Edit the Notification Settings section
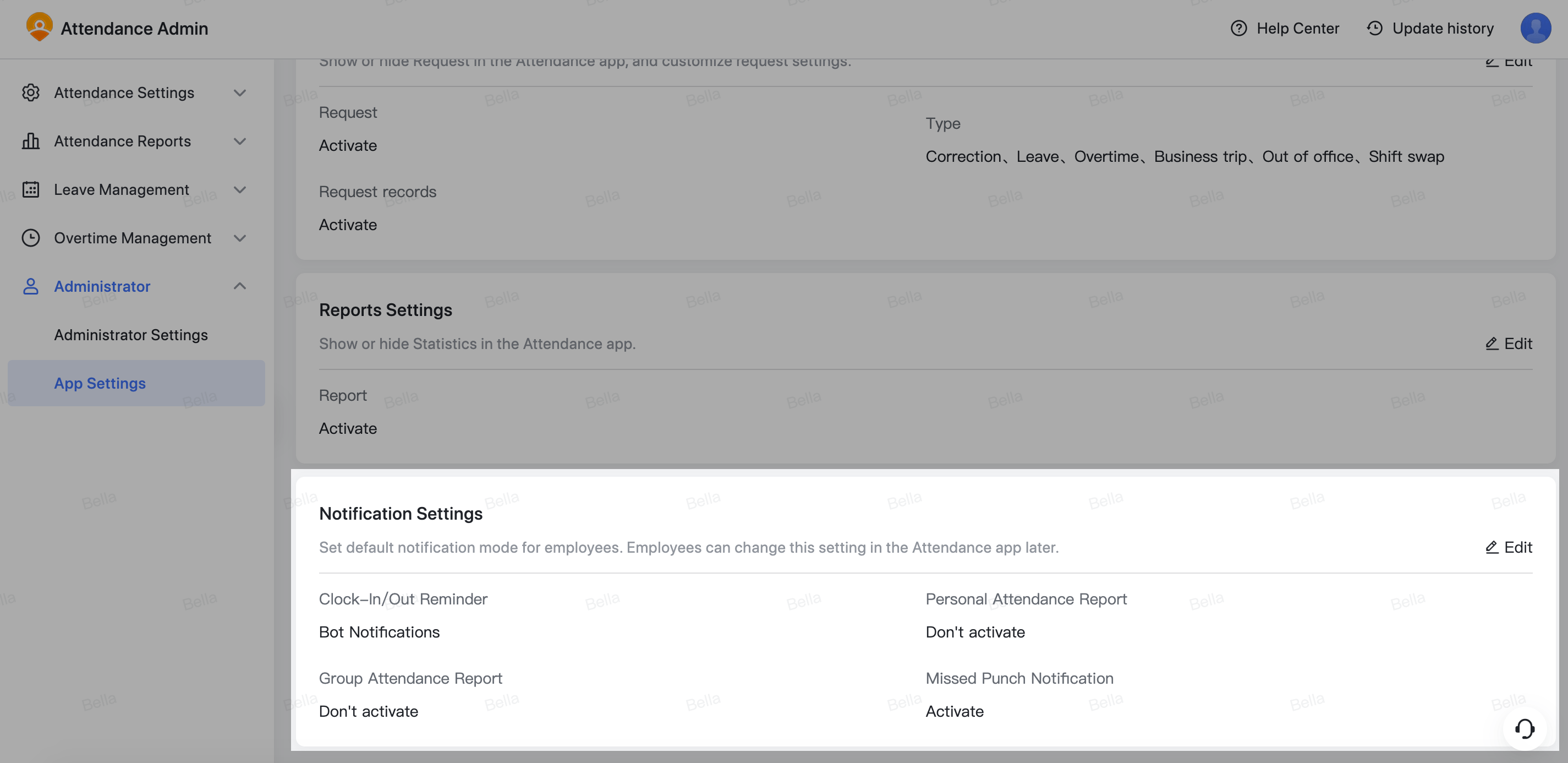Image resolution: width=1568 pixels, height=763 pixels. coord(1509,547)
